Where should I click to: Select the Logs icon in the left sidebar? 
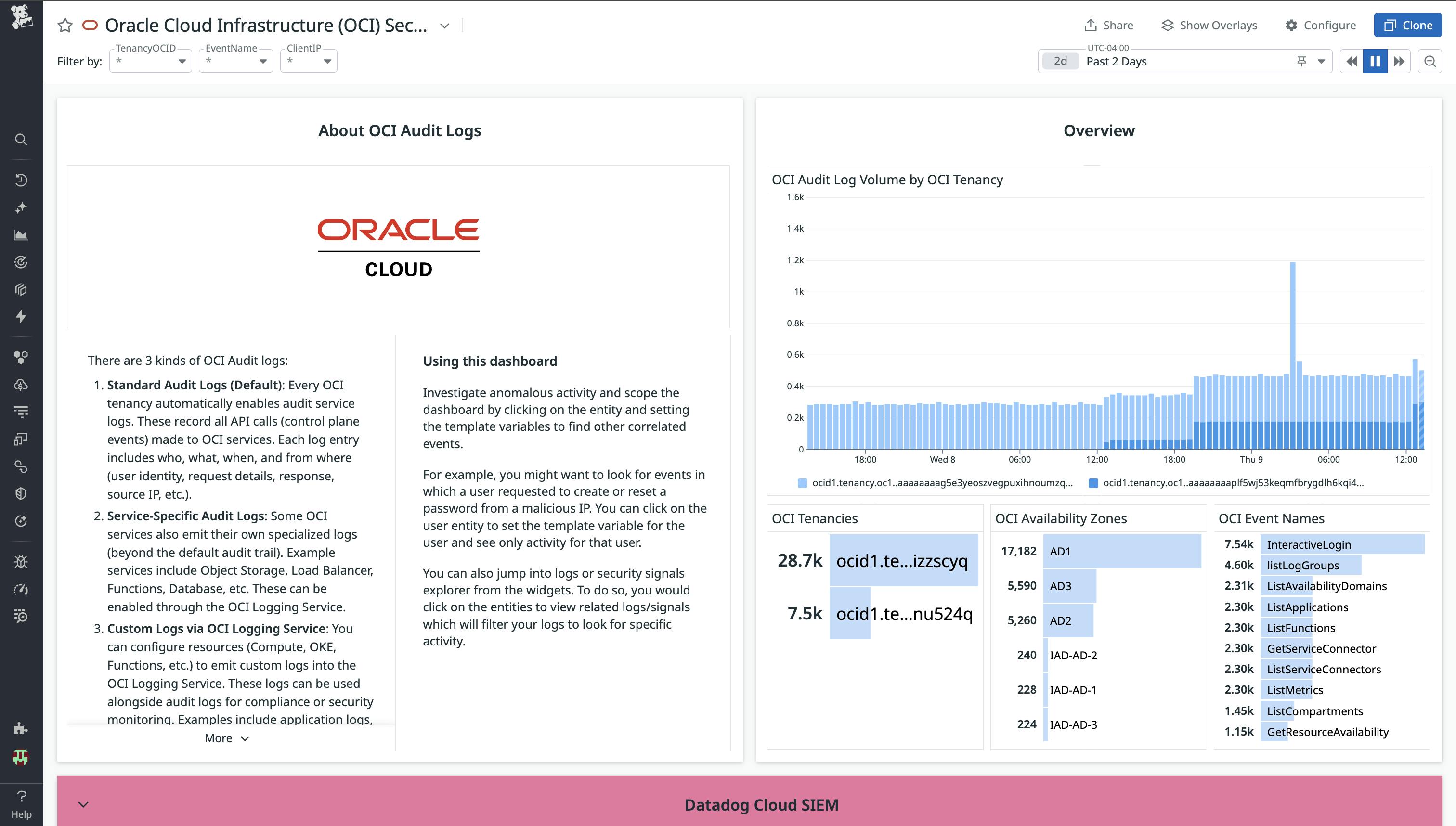click(21, 411)
